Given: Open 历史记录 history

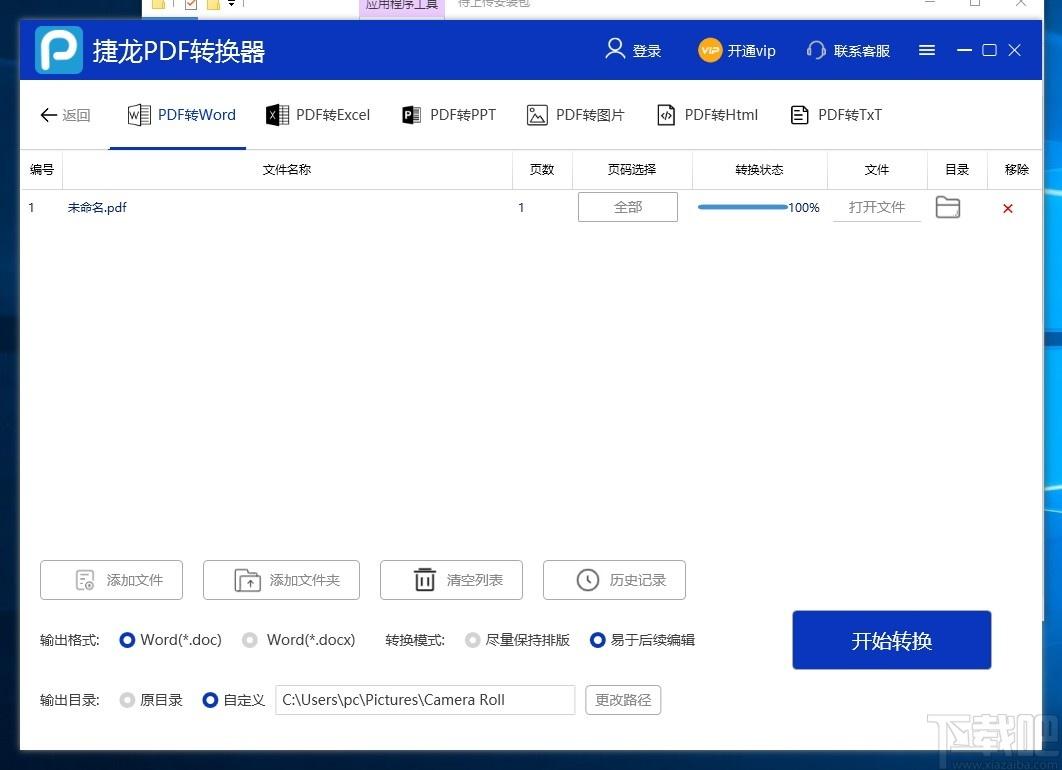Looking at the screenshot, I should click(x=614, y=580).
